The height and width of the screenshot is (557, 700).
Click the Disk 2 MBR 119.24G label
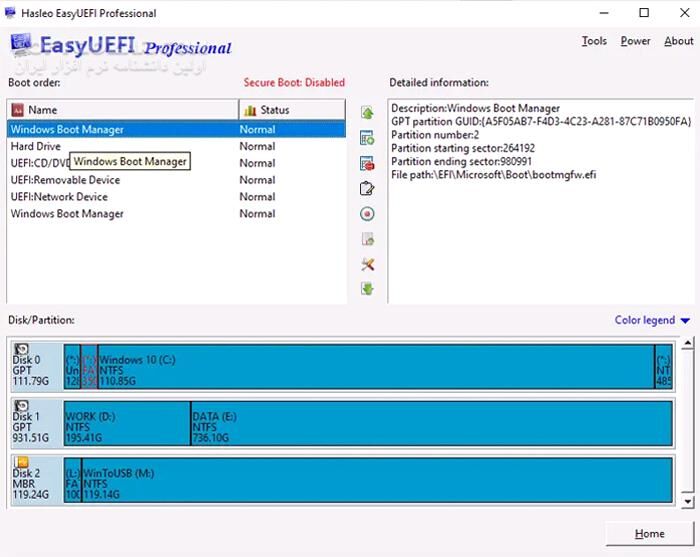click(x=30, y=484)
